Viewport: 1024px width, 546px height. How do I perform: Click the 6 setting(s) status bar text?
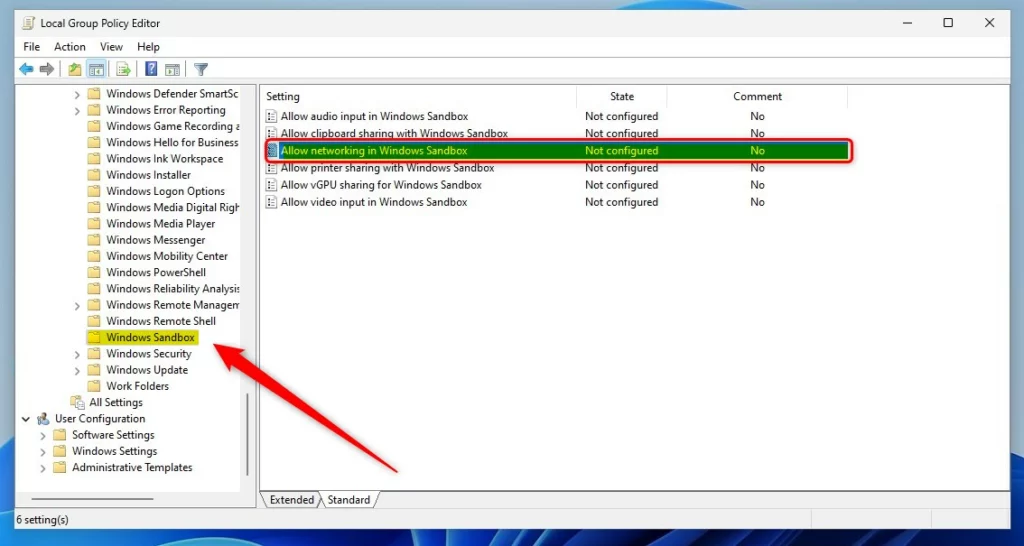42,520
